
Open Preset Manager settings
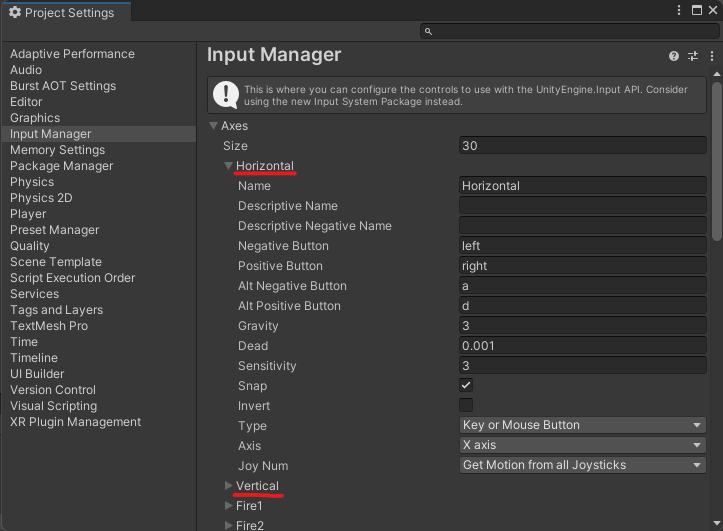(x=54, y=230)
